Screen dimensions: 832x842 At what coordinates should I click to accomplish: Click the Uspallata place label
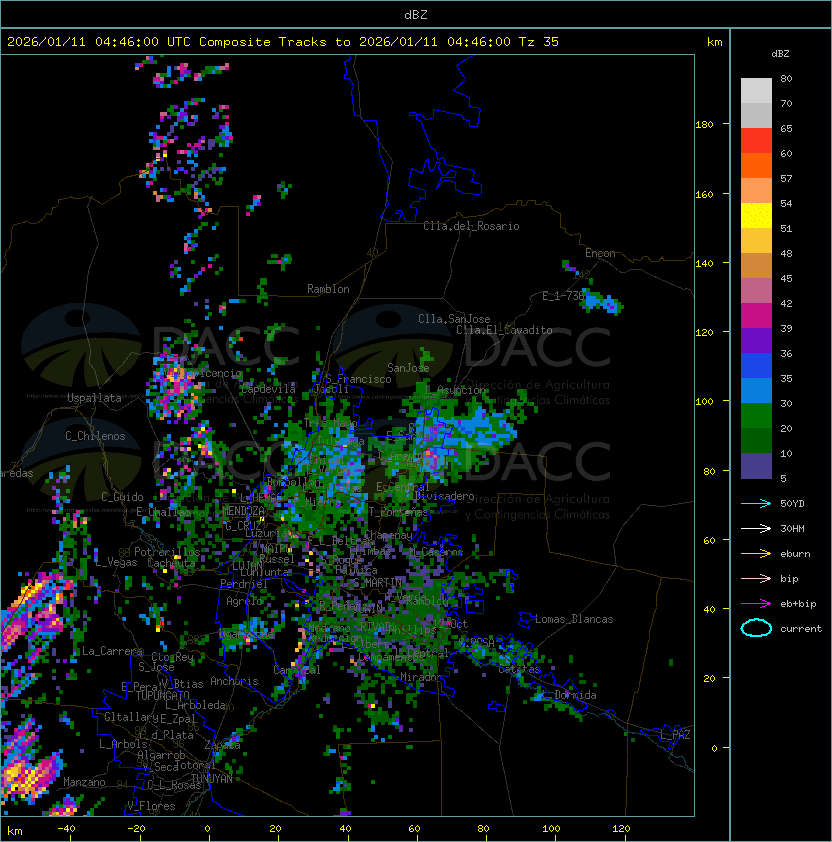94,398
